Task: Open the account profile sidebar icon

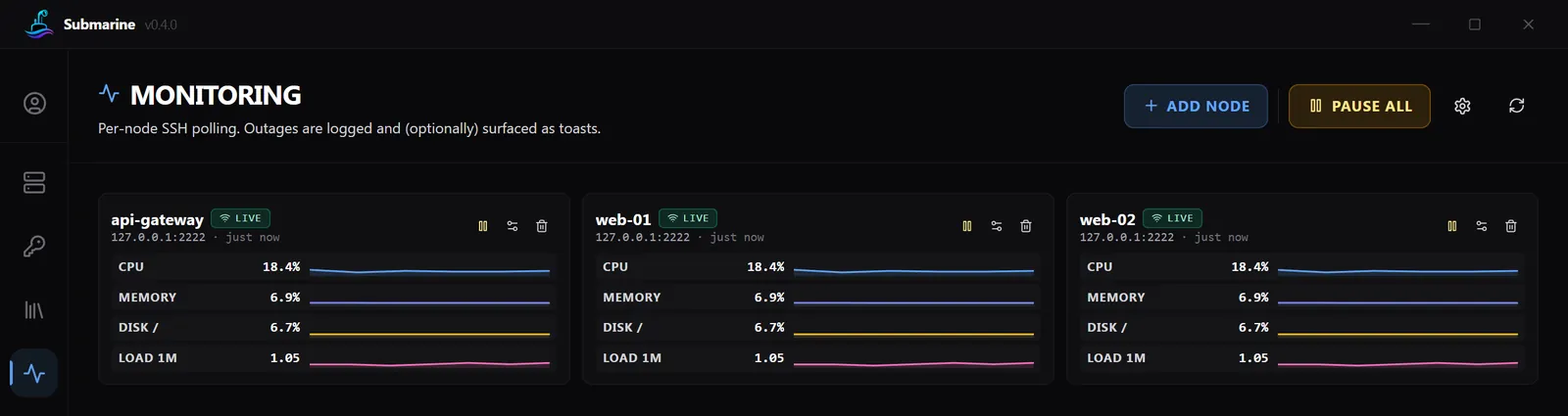Action: [34, 104]
